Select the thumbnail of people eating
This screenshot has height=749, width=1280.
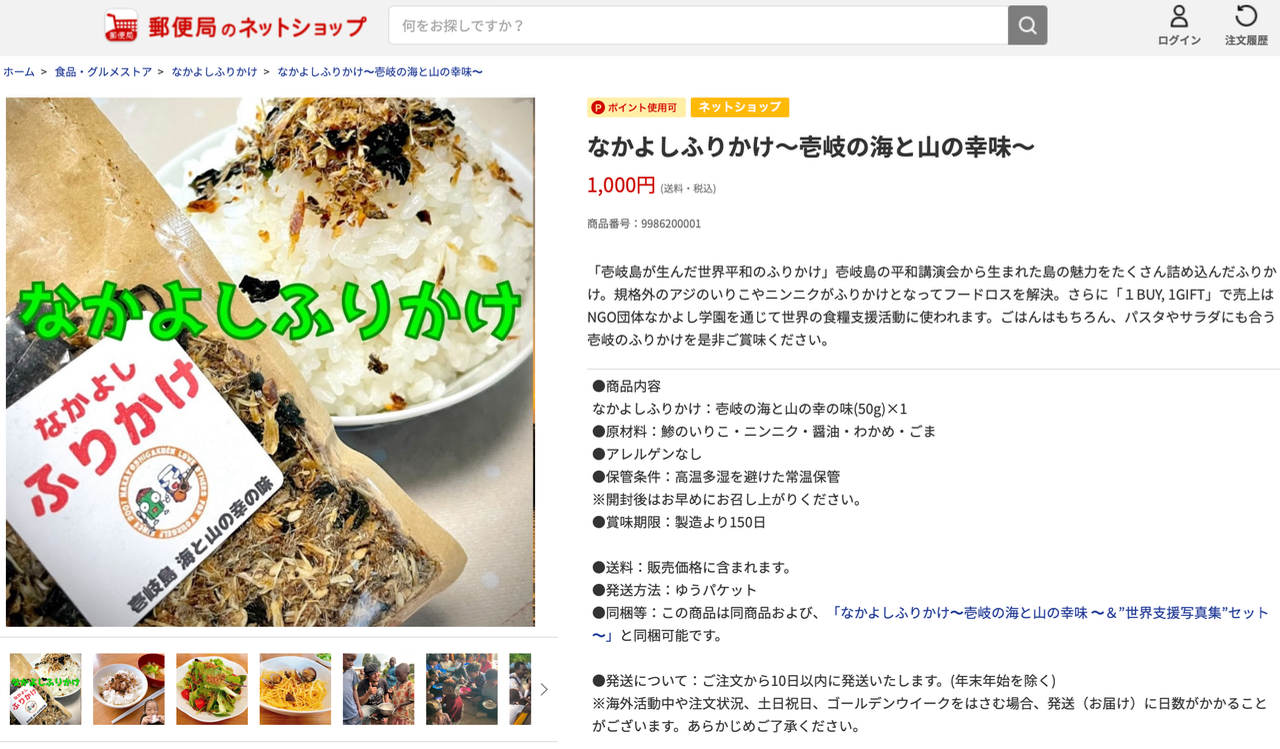pyautogui.click(x=378, y=689)
